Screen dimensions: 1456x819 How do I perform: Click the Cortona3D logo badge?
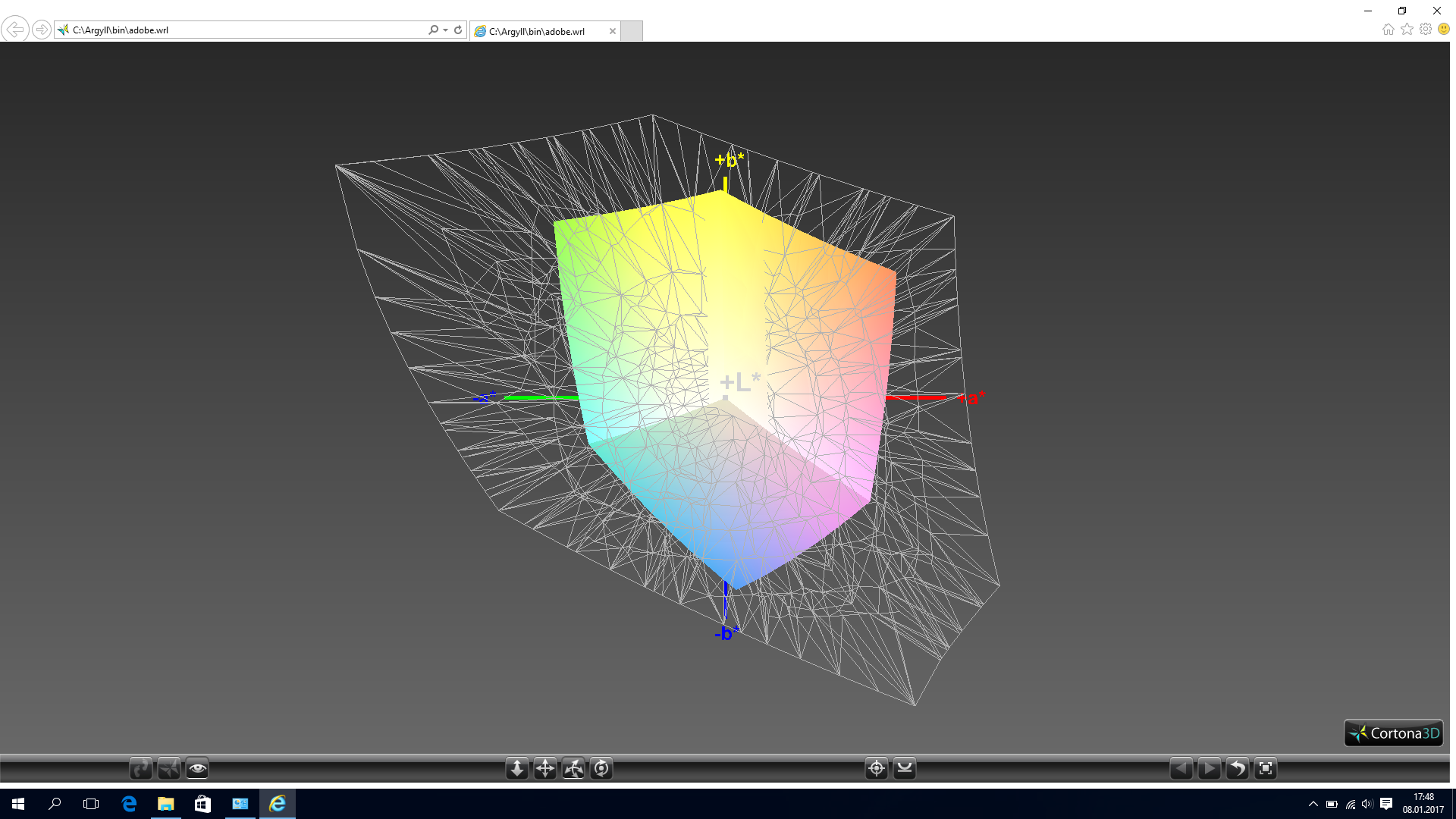coord(1393,733)
